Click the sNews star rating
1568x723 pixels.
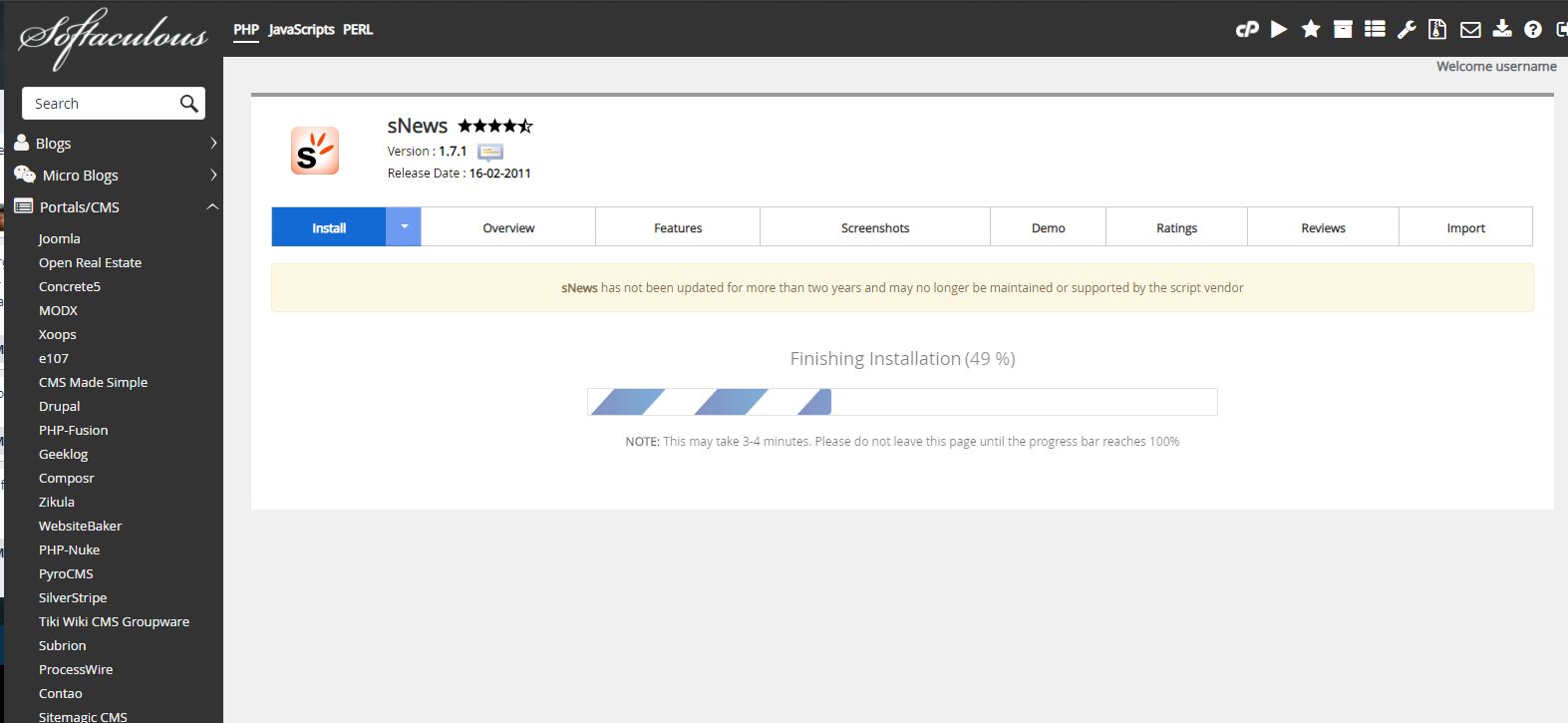coord(495,126)
